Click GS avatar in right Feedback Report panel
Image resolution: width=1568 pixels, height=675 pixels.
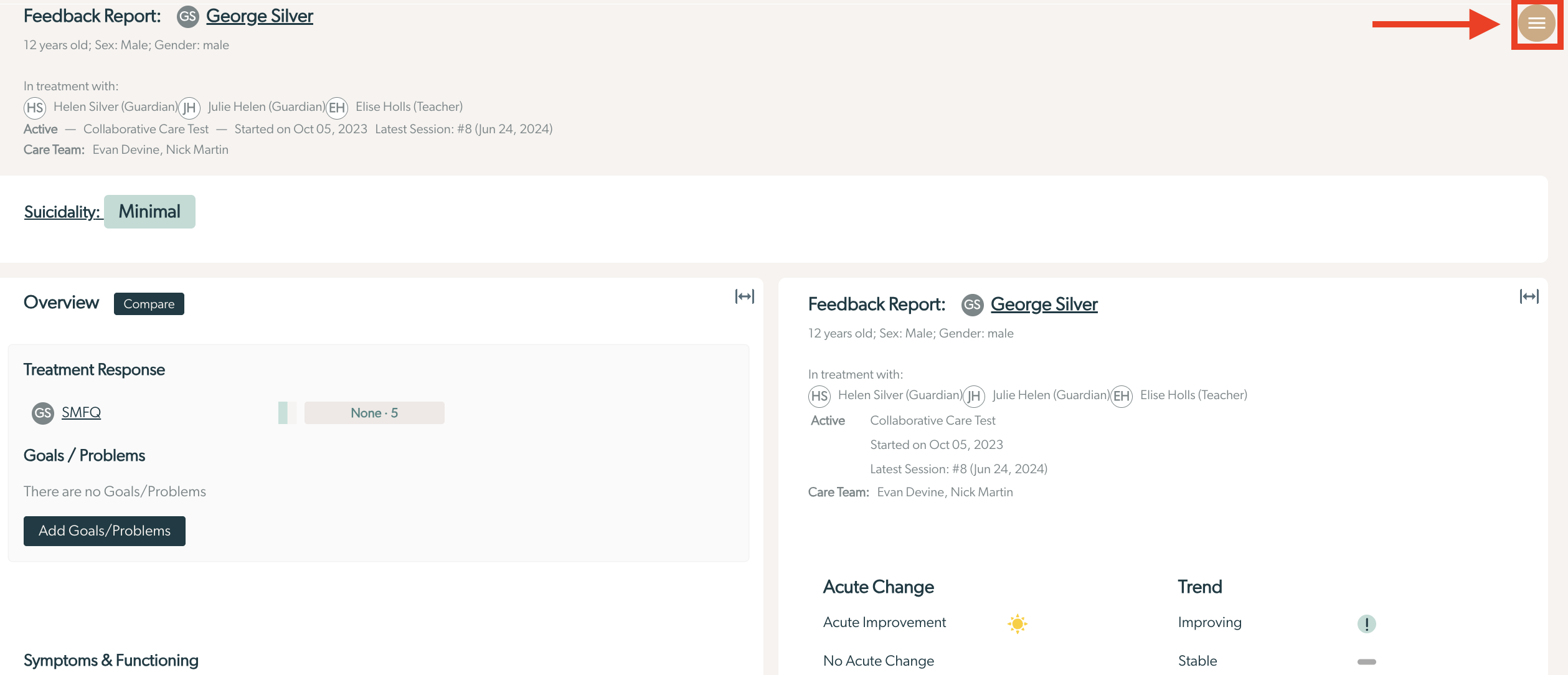tap(972, 305)
